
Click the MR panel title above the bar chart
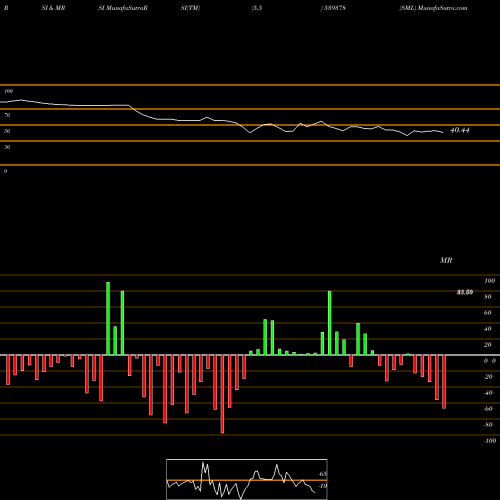pyautogui.click(x=446, y=260)
